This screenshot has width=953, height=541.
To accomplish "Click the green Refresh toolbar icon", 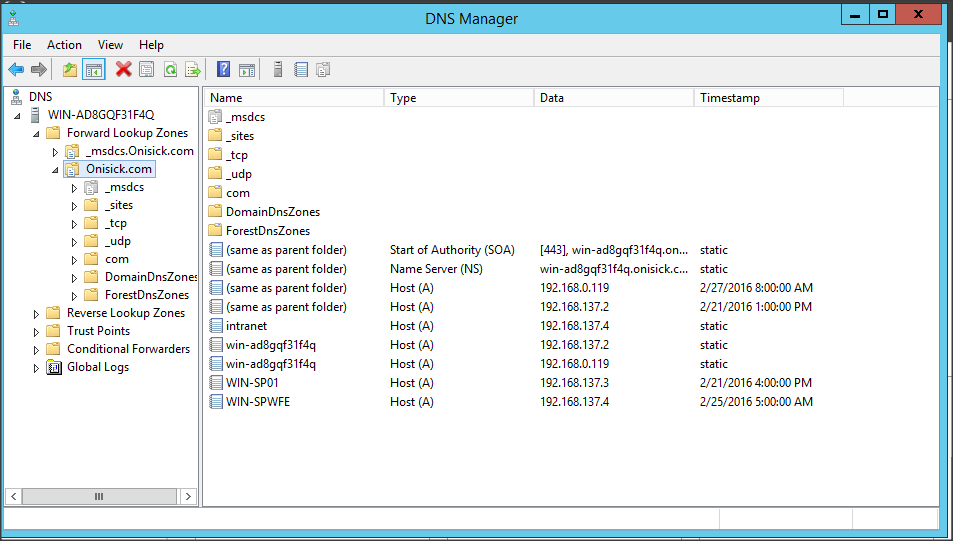I will click(x=170, y=70).
